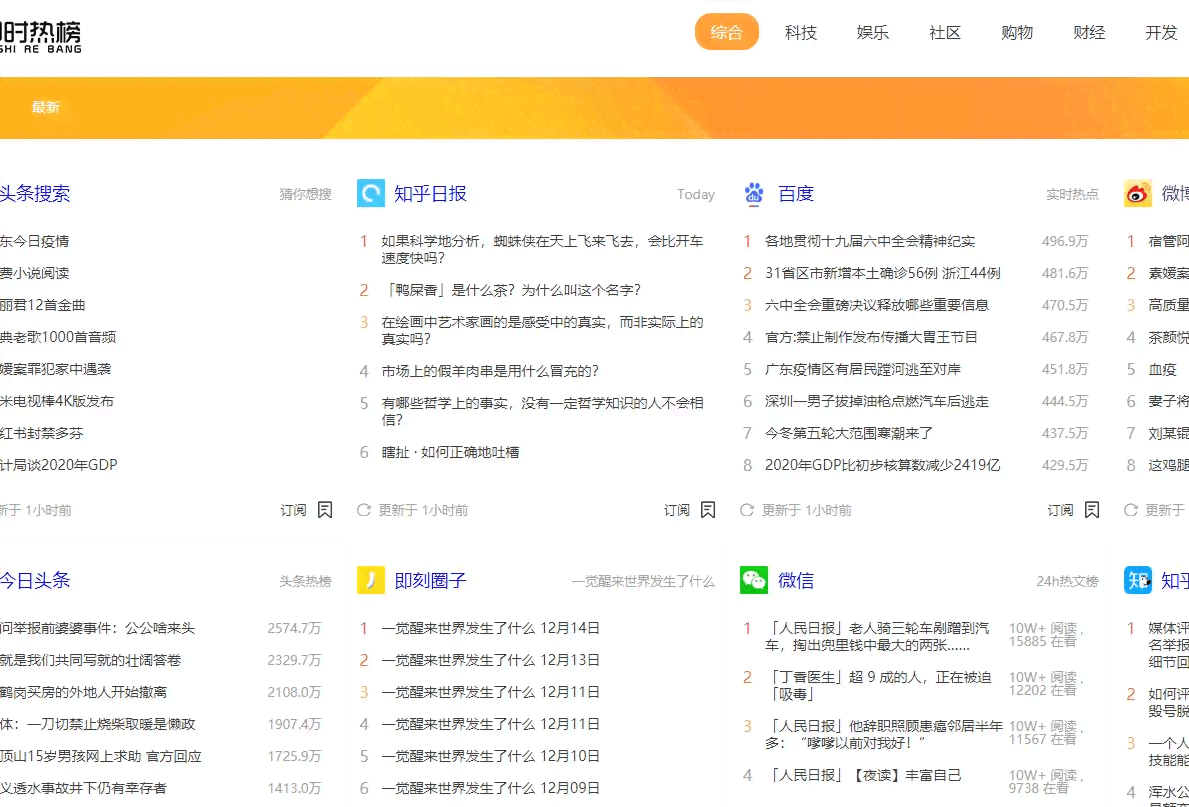Click the 2574.7万 heat value
Screen dimensions: 1189x807
tap(294, 628)
